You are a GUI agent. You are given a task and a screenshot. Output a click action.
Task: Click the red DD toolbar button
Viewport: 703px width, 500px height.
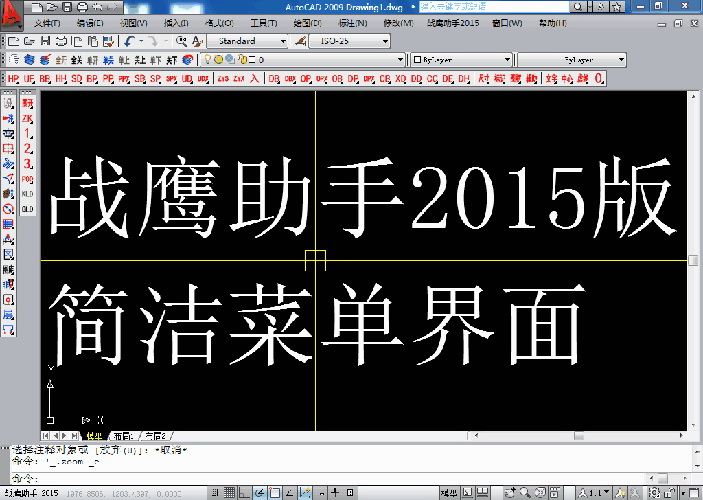tap(416, 78)
